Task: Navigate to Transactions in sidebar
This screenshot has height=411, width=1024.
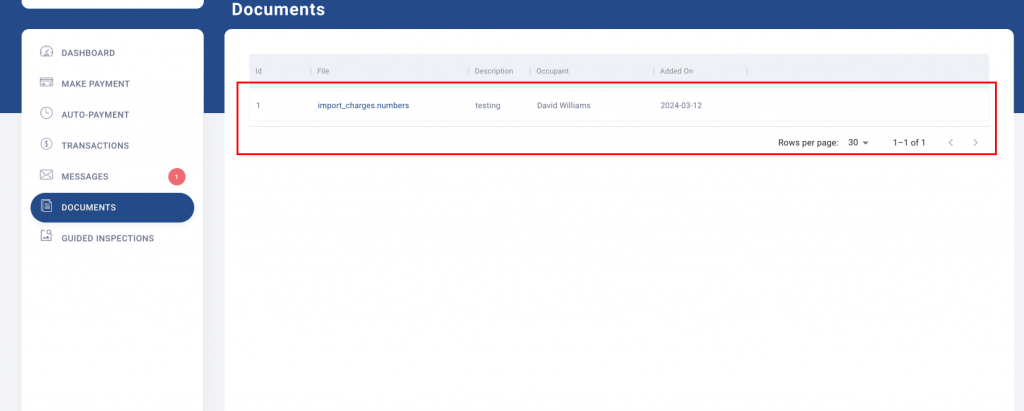Action: coord(95,146)
